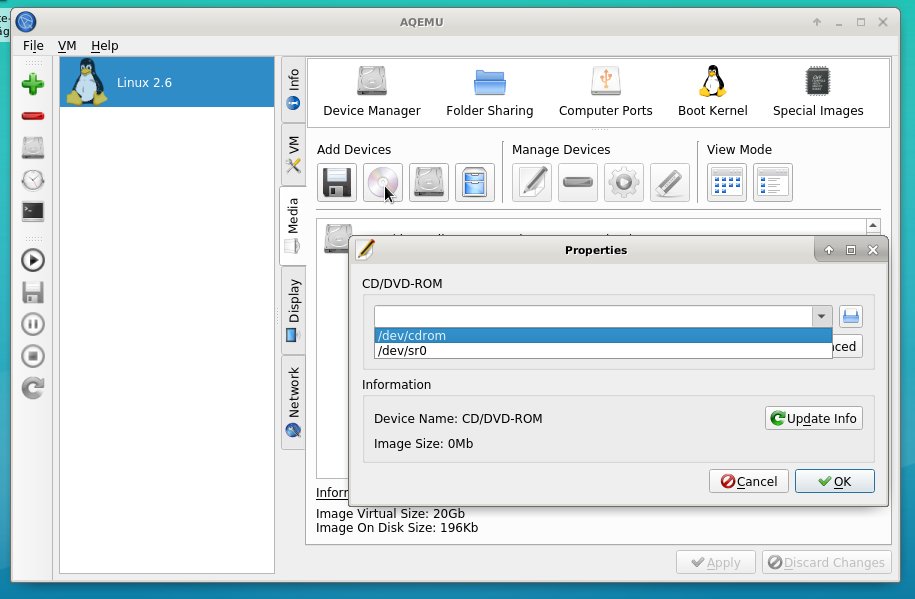Click the Add CD/DVD-ROM device icon

click(x=382, y=183)
